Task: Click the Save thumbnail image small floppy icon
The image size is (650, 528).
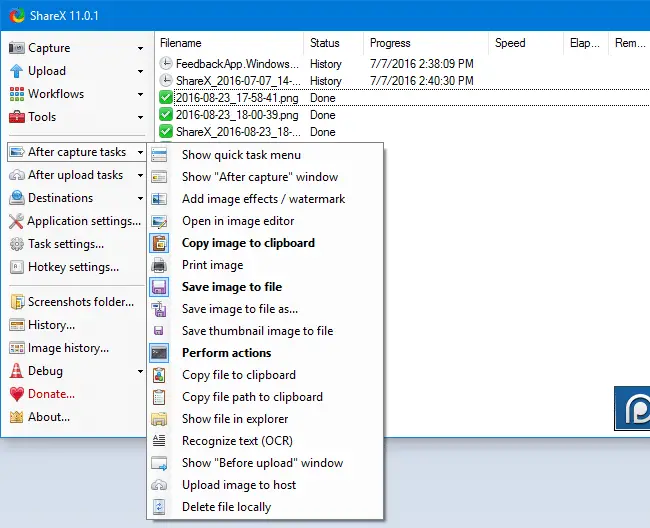Action: click(159, 331)
